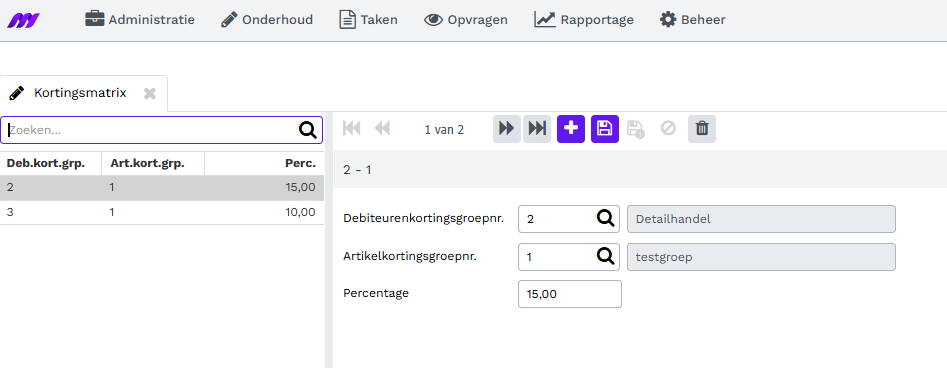Focus the Zoeken search field
The height and width of the screenshot is (368, 947).
(151, 130)
